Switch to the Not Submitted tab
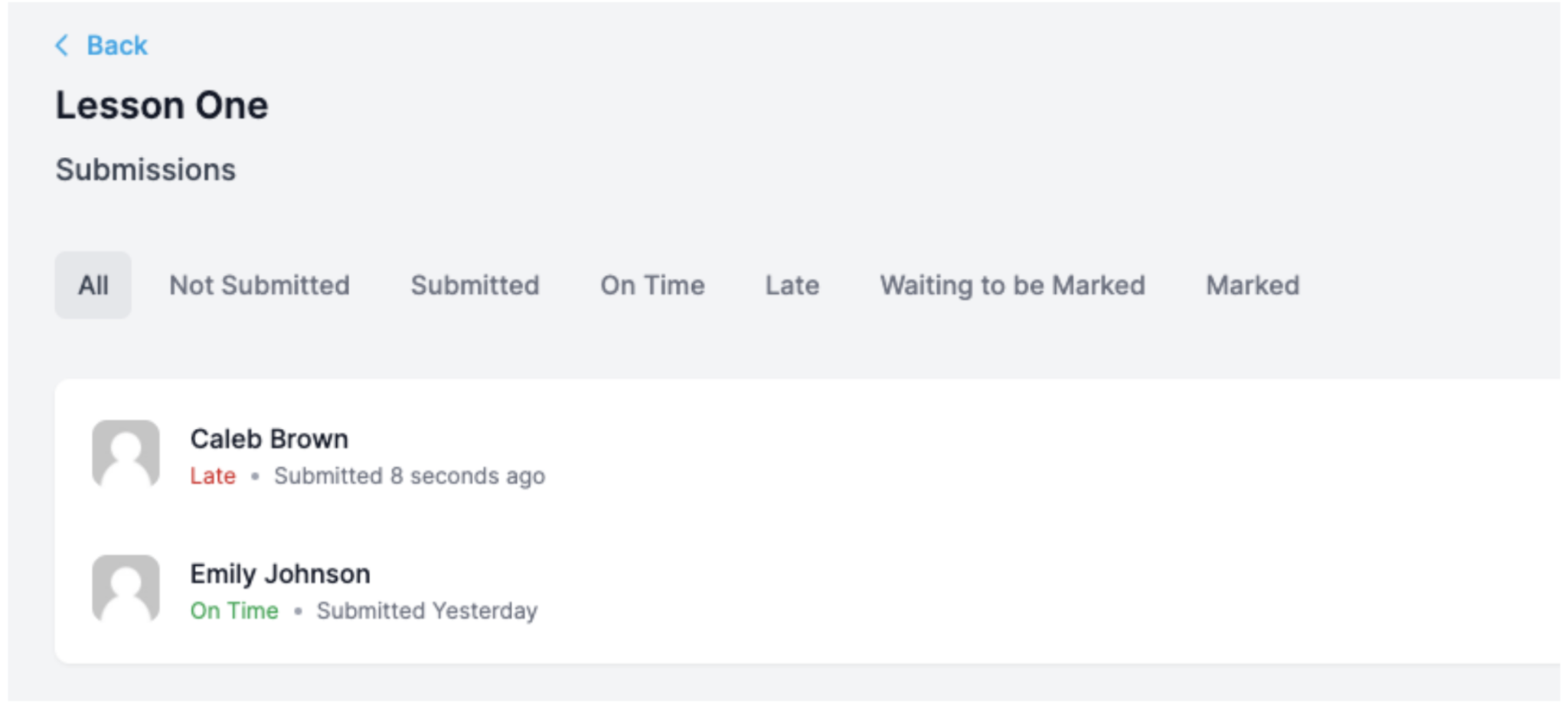The height and width of the screenshot is (706, 1568). [259, 286]
